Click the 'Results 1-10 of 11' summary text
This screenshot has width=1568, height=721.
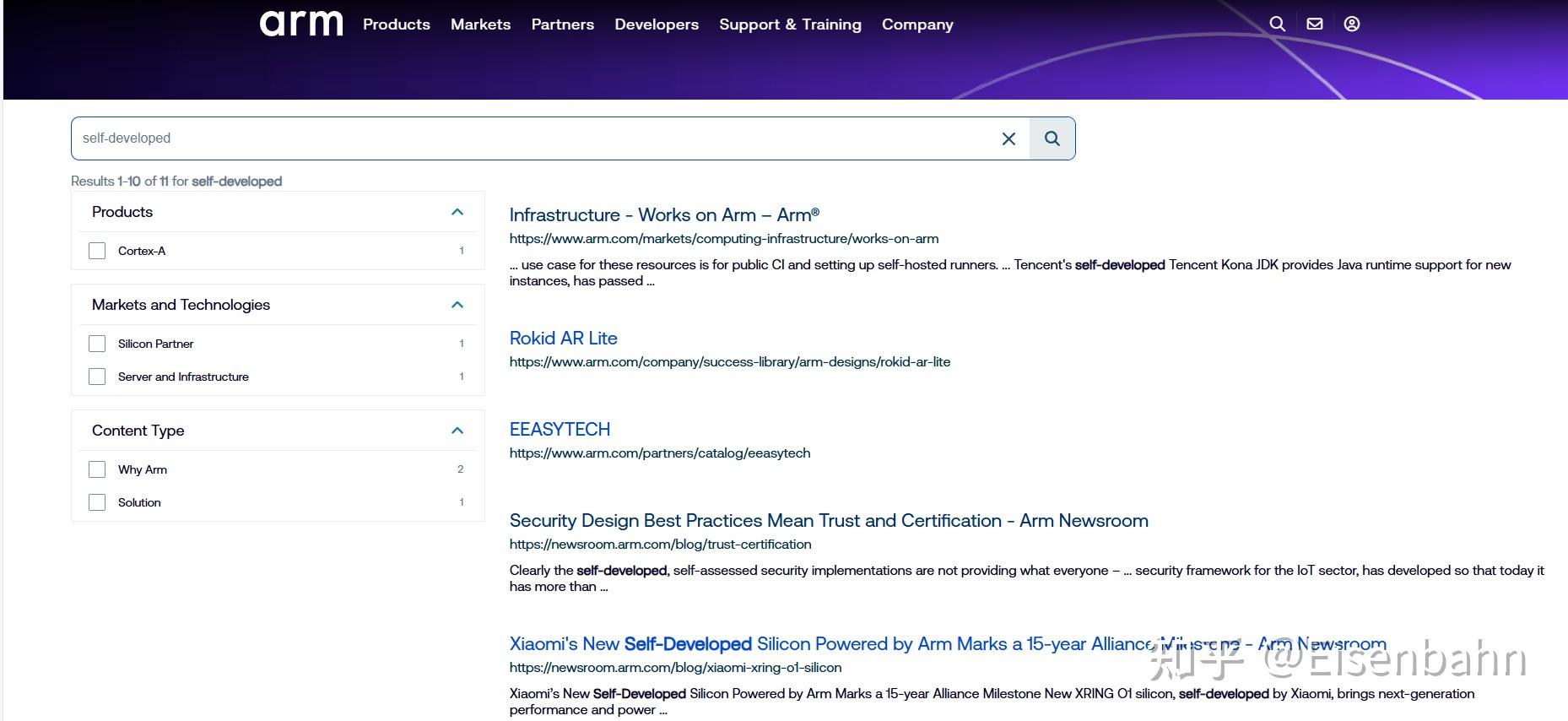(176, 182)
